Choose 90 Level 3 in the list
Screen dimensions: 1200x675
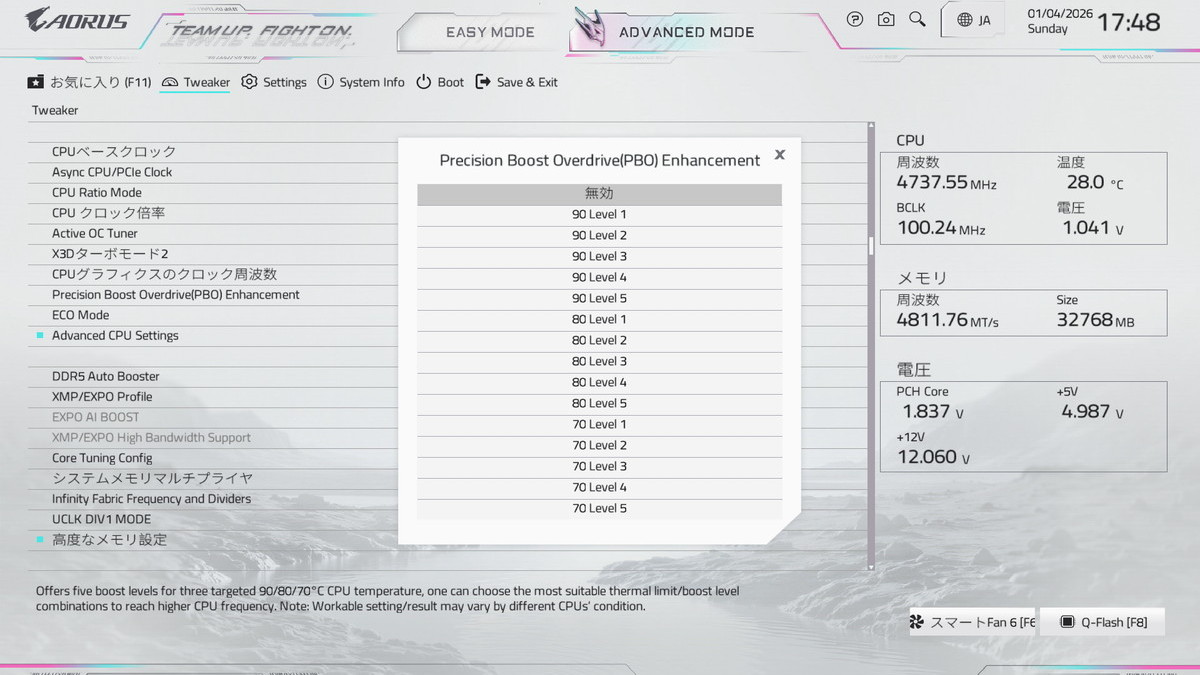(x=599, y=257)
